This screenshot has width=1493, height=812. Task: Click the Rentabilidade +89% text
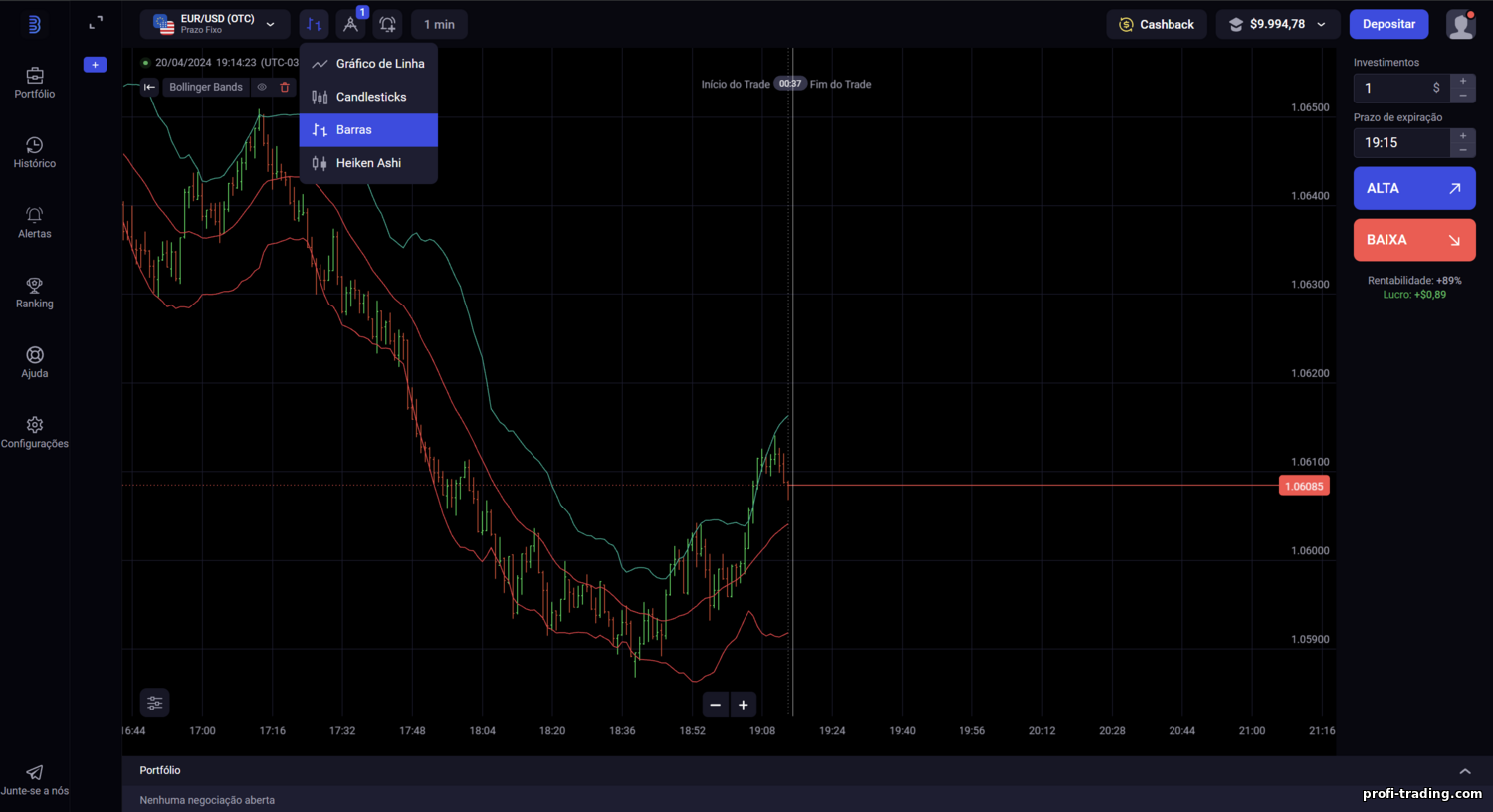coord(1414,281)
